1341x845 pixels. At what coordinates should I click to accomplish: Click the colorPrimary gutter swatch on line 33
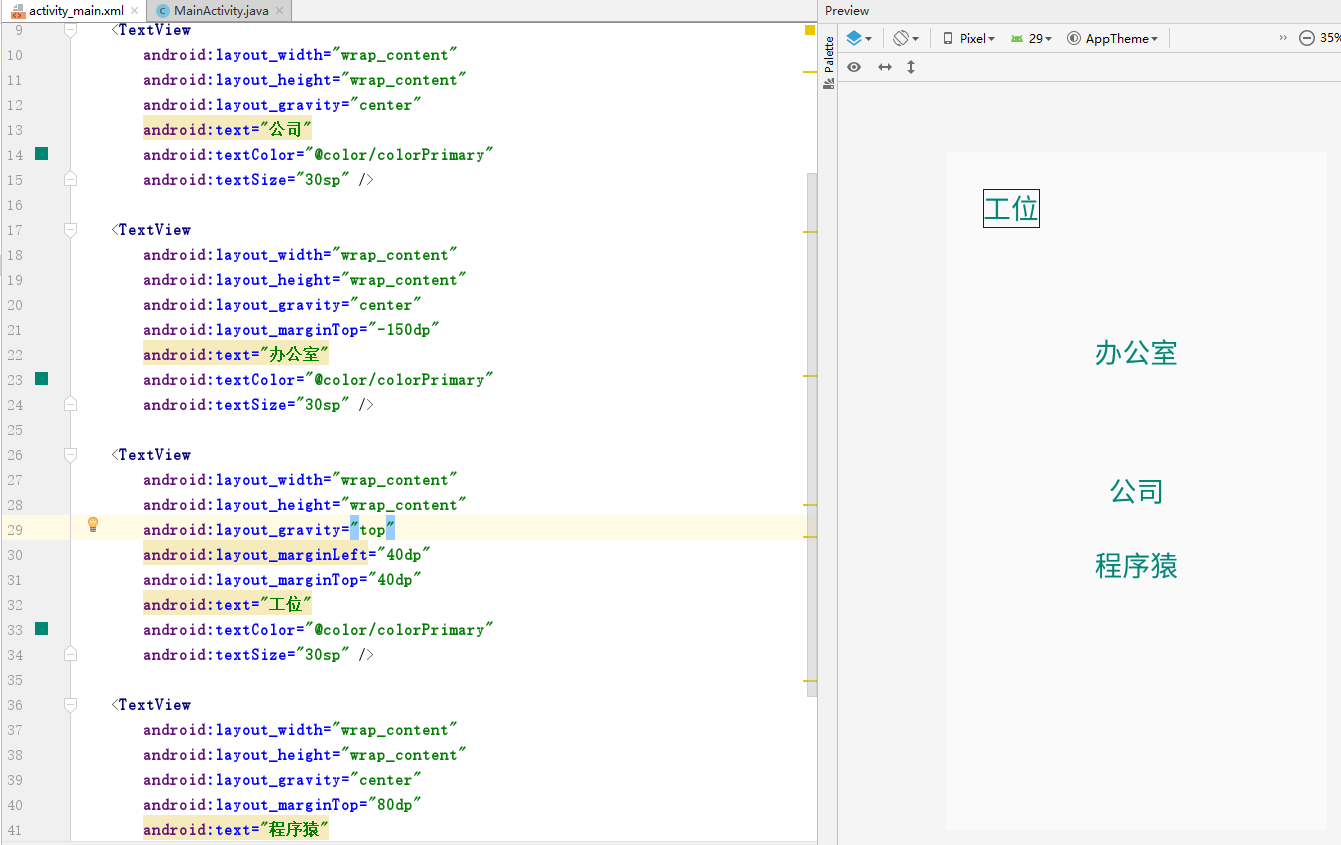click(41, 629)
